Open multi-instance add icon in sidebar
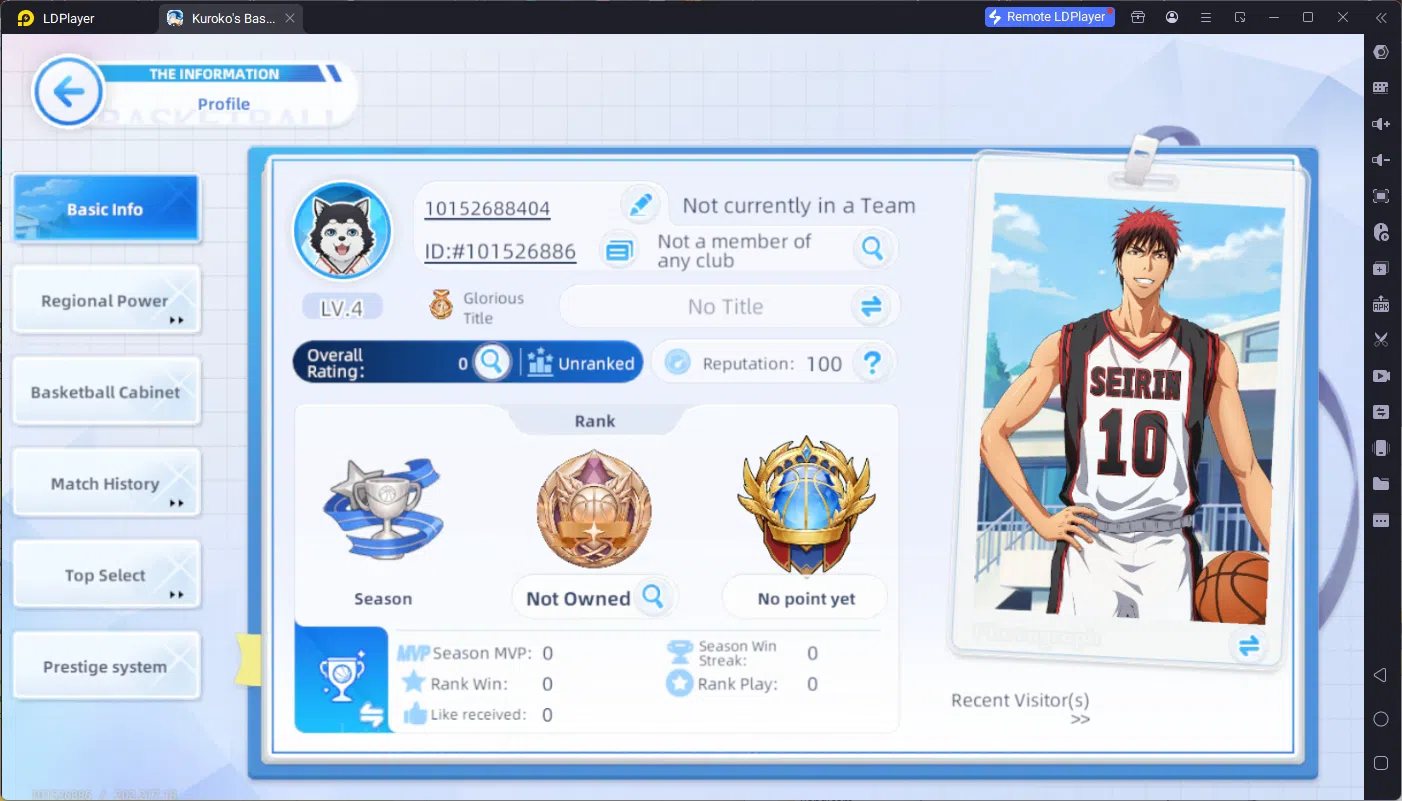The image size is (1402, 801). [x=1381, y=268]
